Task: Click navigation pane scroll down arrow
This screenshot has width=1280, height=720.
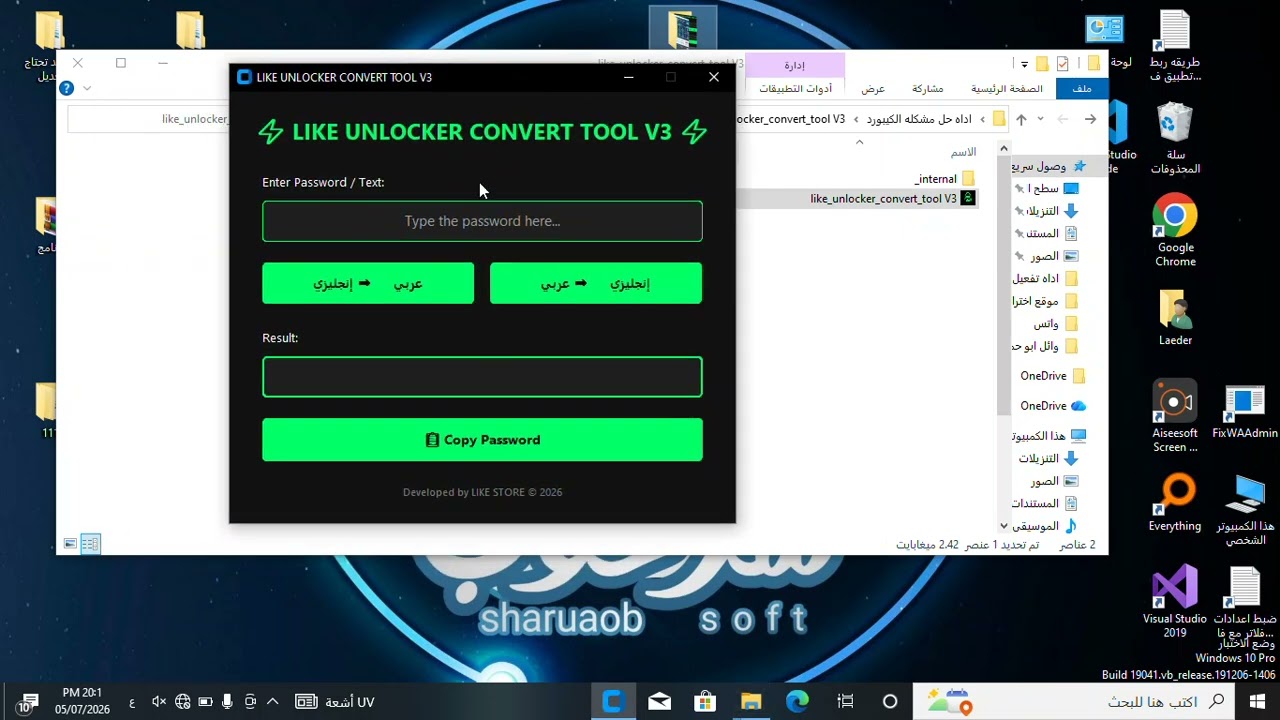Action: pyautogui.click(x=1004, y=526)
